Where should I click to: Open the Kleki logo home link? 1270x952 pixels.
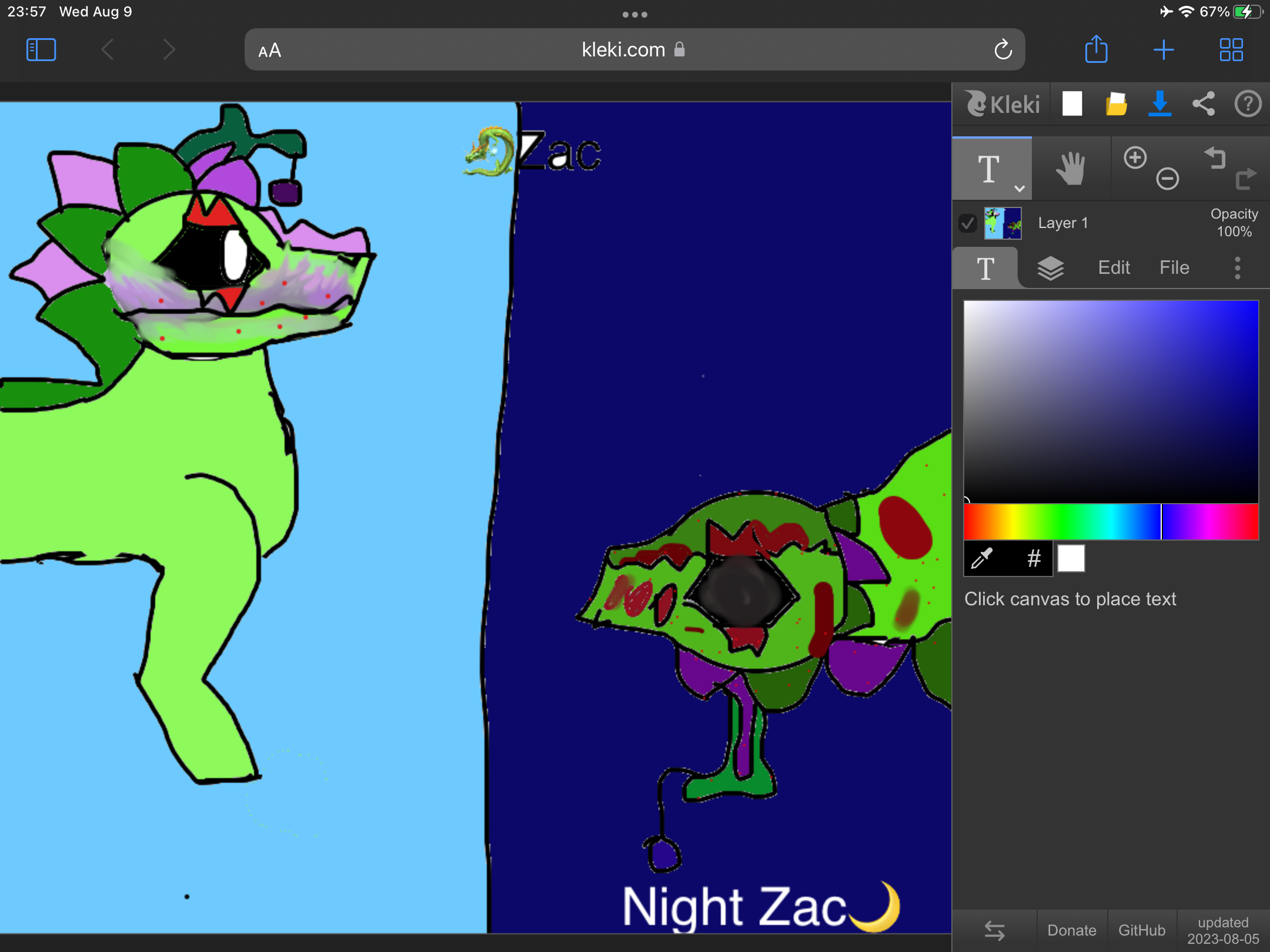1003,105
